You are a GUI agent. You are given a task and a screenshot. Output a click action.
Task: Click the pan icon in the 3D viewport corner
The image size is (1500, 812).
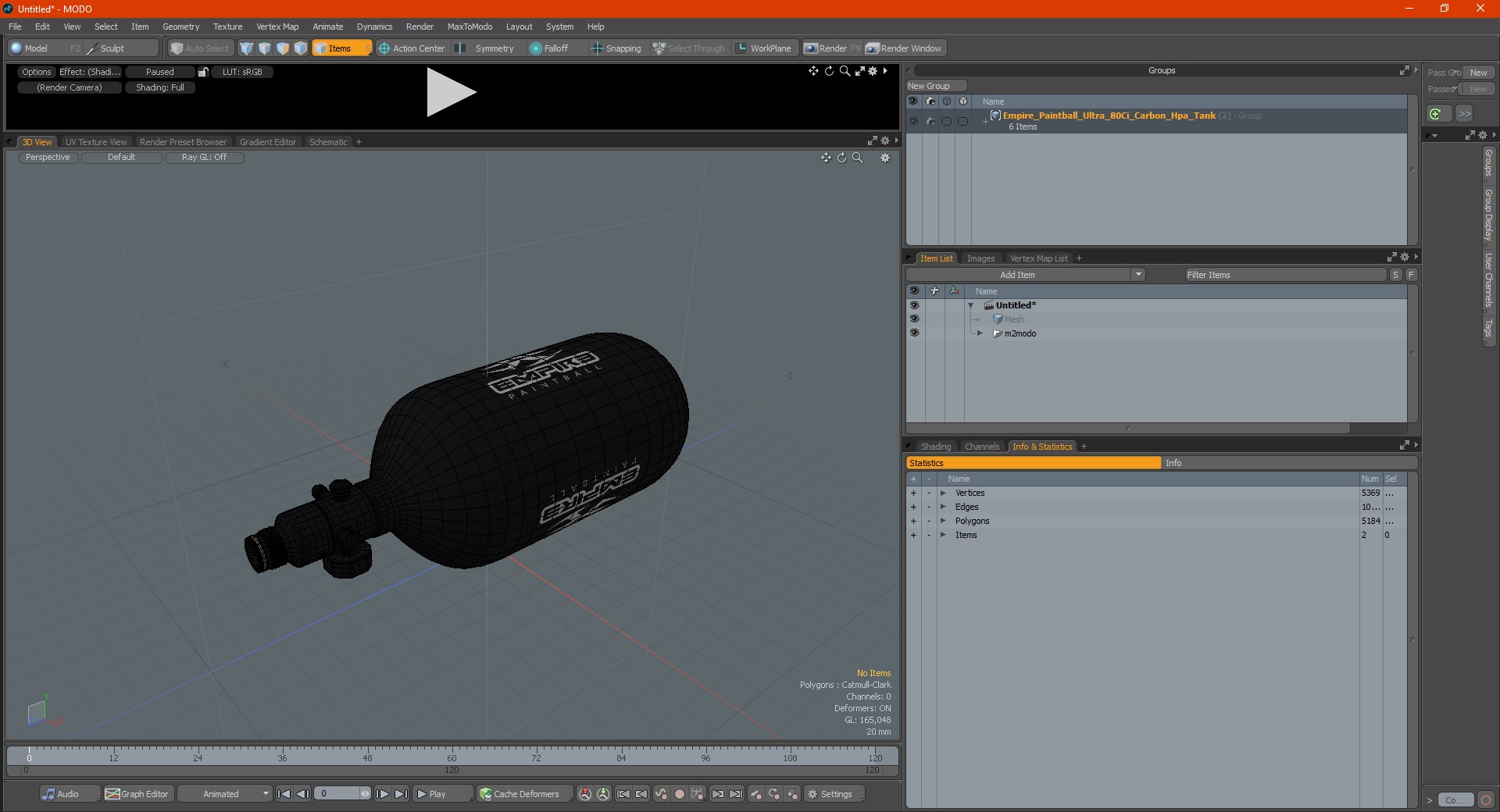(826, 158)
